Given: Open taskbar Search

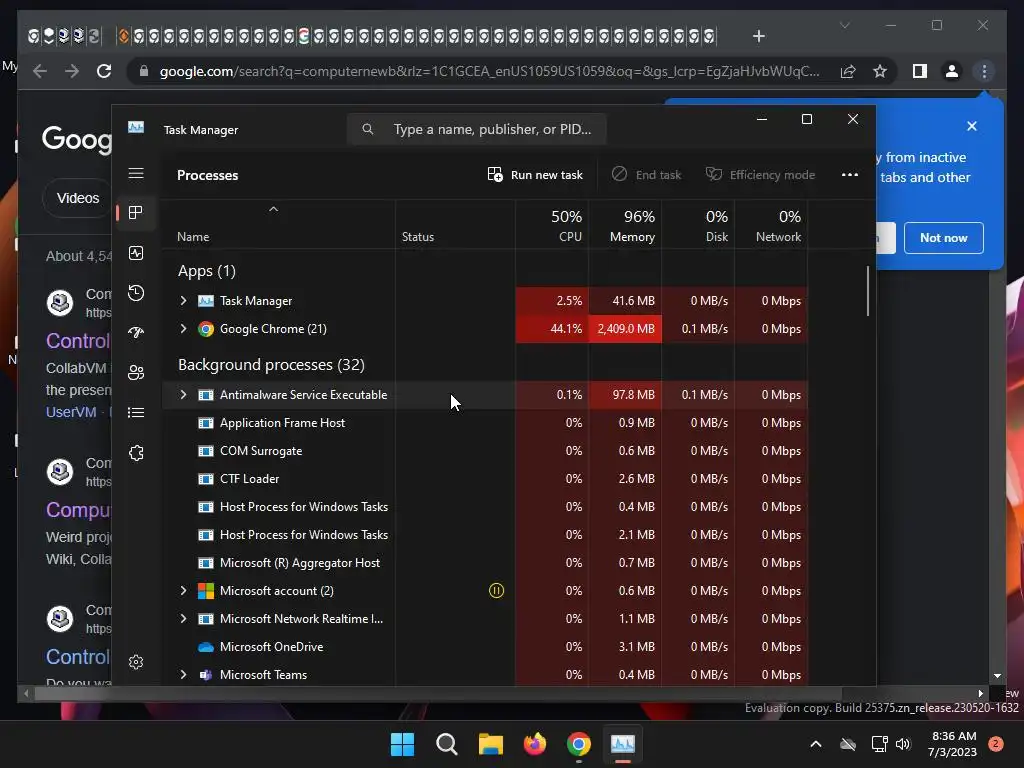Looking at the screenshot, I should pyautogui.click(x=447, y=744).
